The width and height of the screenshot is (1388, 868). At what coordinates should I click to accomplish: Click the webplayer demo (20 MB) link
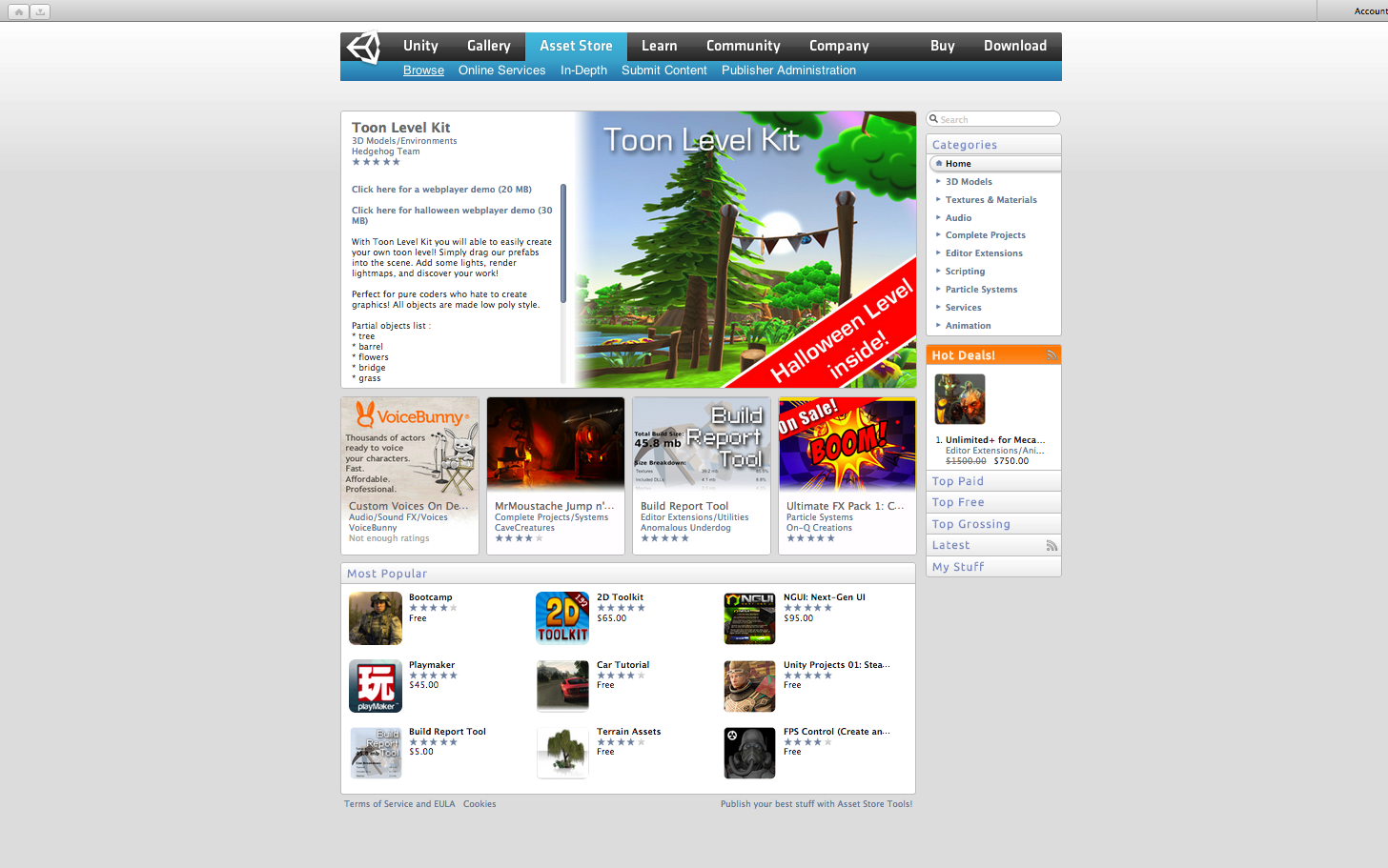pyautogui.click(x=441, y=190)
